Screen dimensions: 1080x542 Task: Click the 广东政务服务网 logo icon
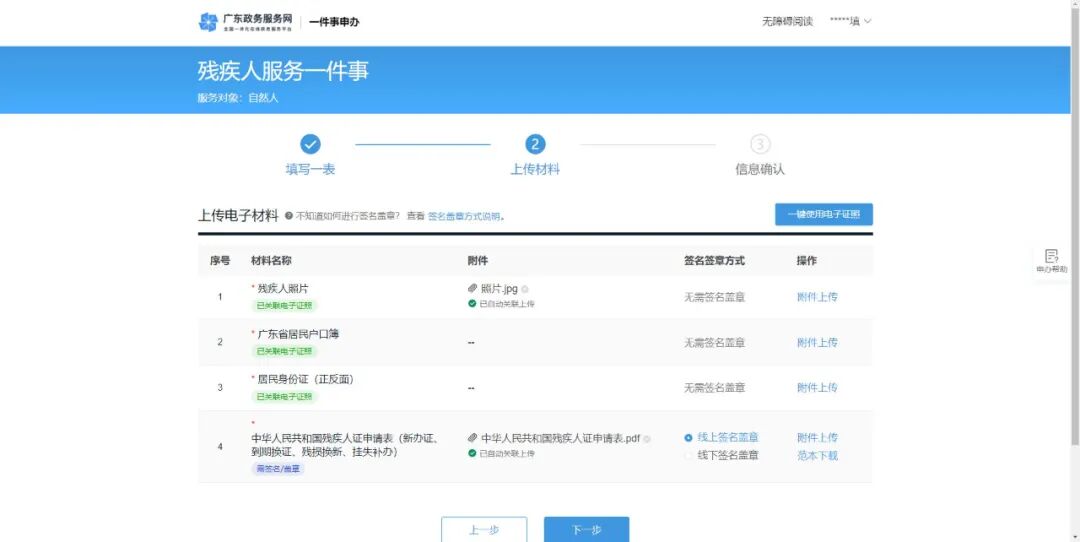(208, 22)
